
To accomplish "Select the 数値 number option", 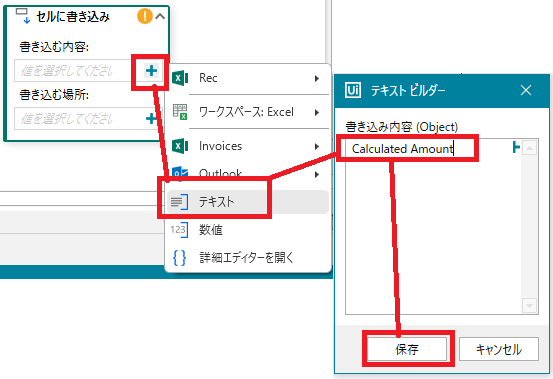I will [x=248, y=230].
